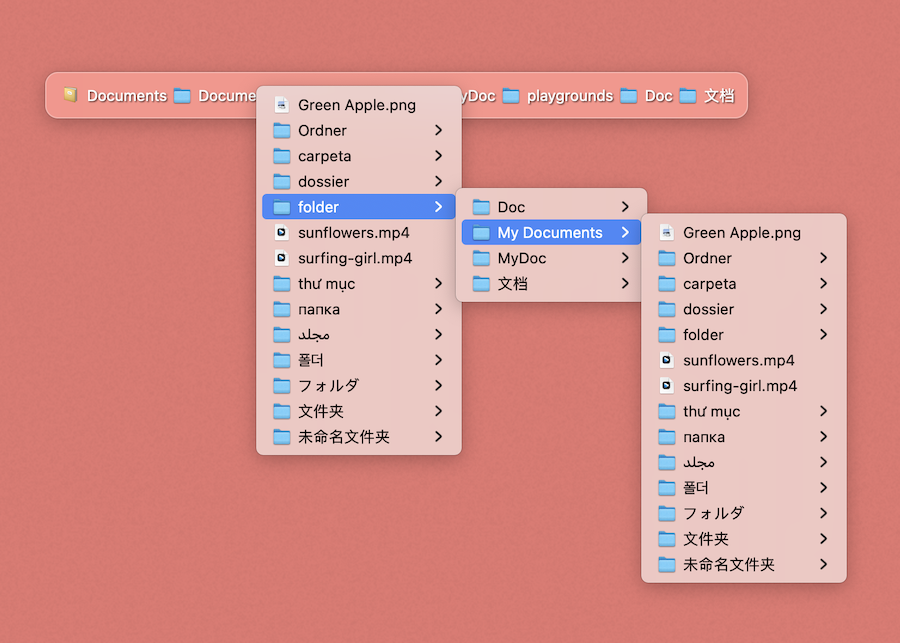
Task: Click the MyDoc folder icon in middle submenu
Action: click(x=481, y=258)
